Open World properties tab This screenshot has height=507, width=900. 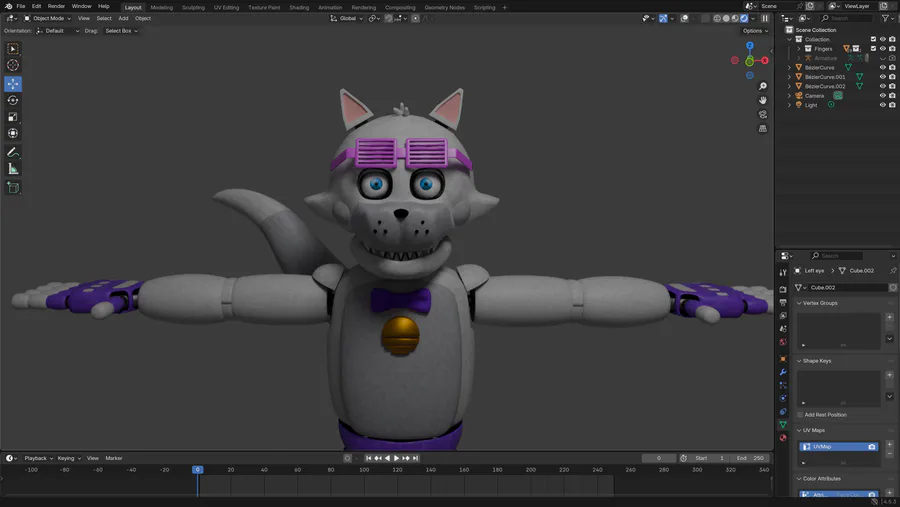pyautogui.click(x=783, y=342)
